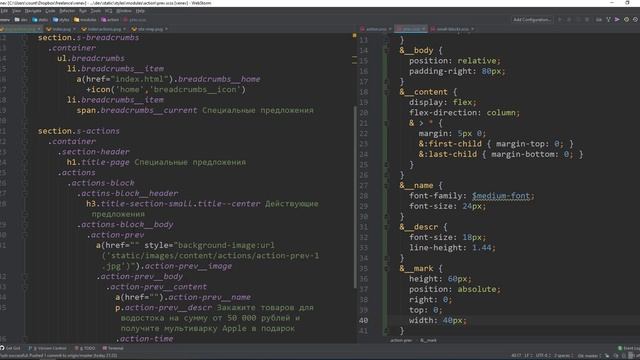640x360 pixels.
Task: Select the 'modules' breadcrumb folder
Action: pyautogui.click(x=85, y=20)
